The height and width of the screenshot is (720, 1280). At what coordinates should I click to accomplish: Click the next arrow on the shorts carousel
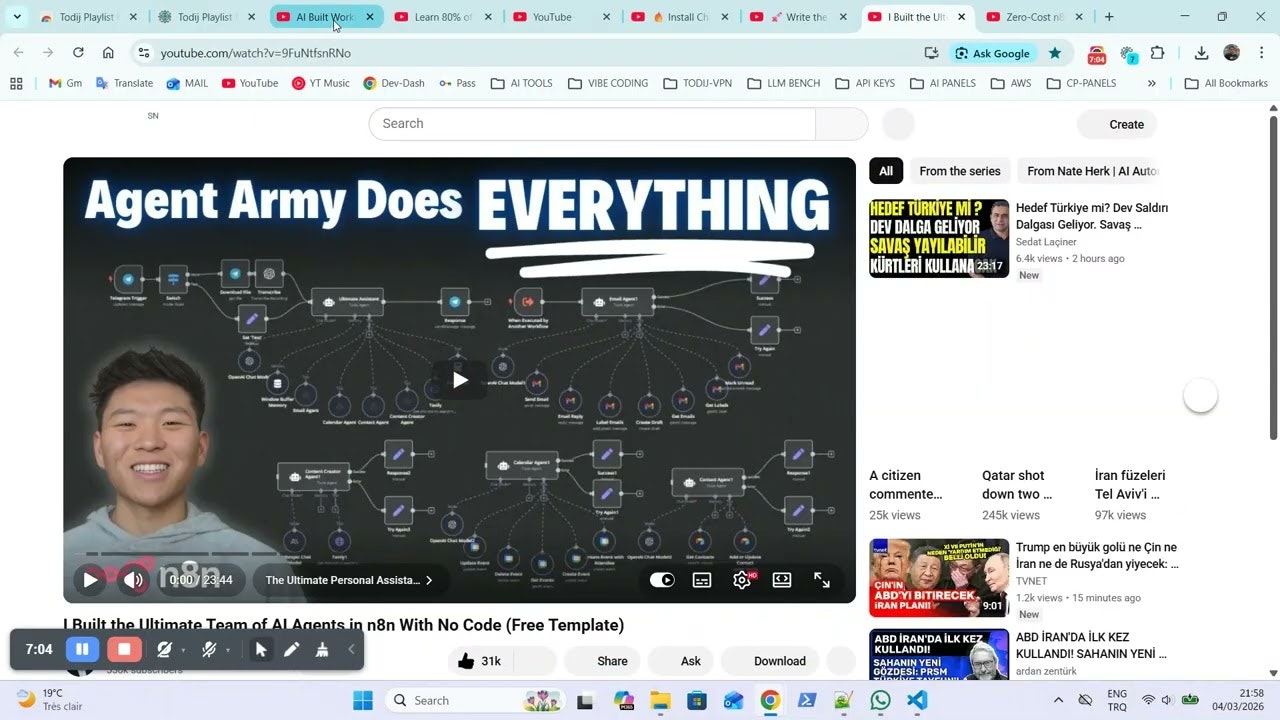pos(1200,396)
